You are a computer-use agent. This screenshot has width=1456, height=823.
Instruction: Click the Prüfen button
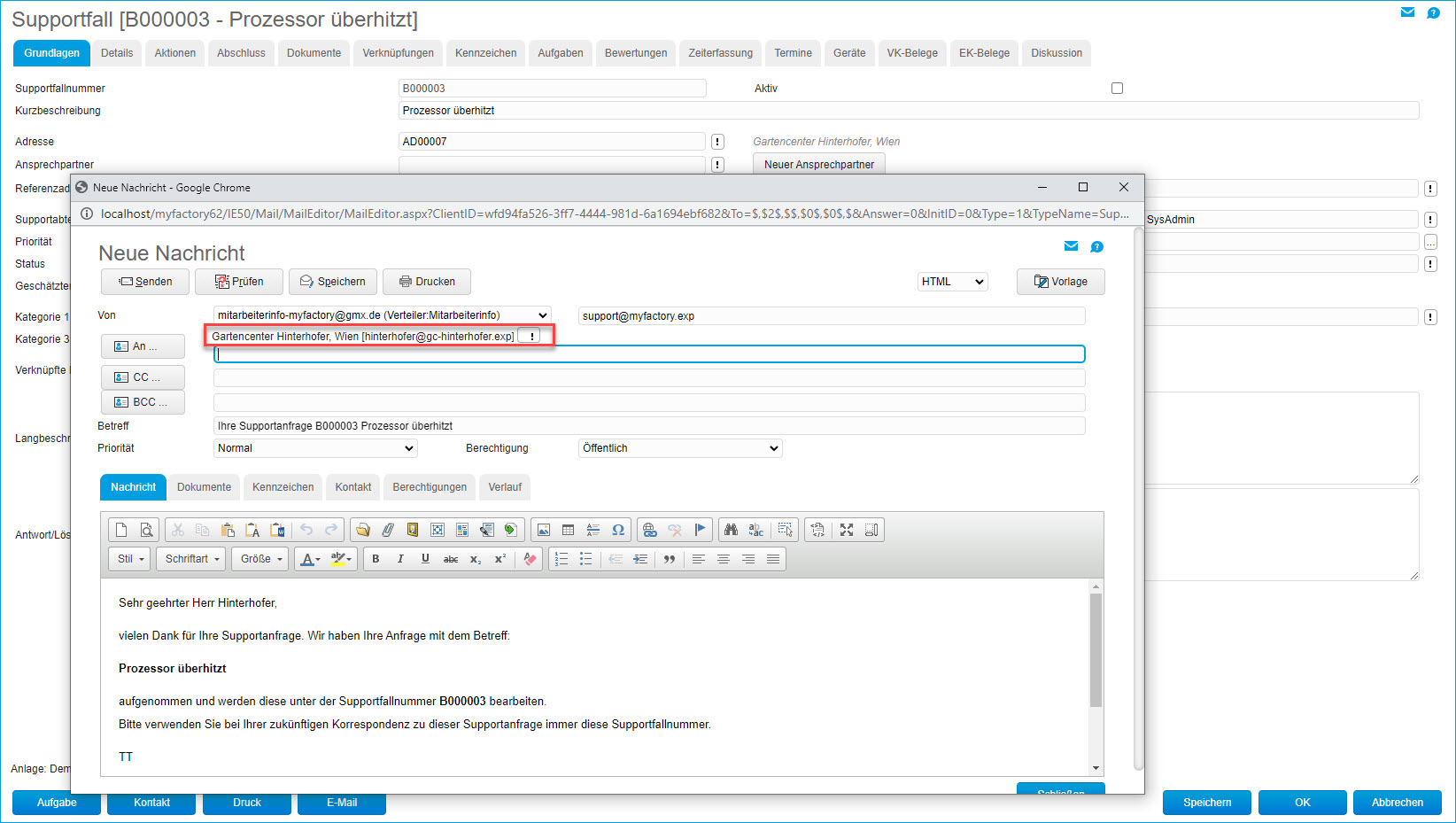[x=239, y=282]
